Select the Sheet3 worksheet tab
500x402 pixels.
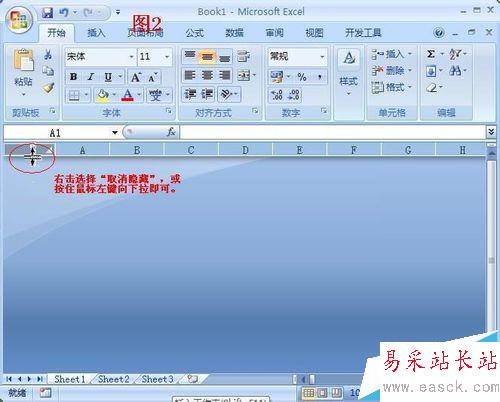pos(157,379)
